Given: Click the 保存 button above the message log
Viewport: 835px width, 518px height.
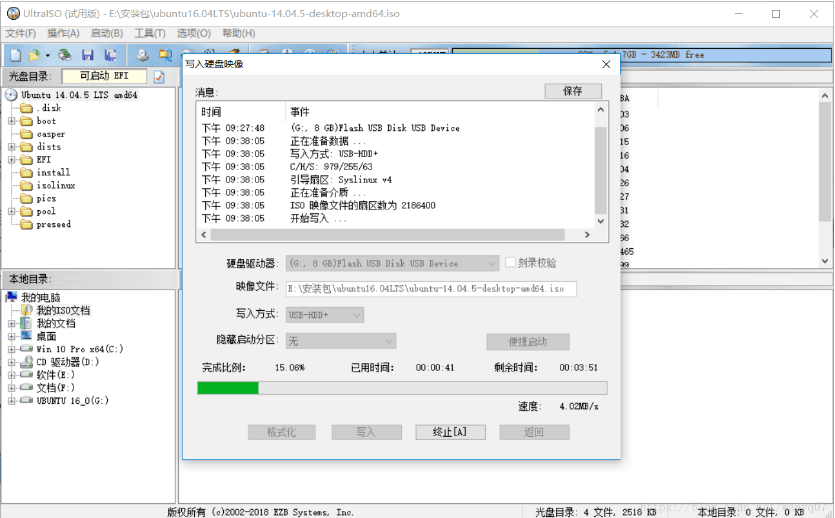Looking at the screenshot, I should (573, 91).
